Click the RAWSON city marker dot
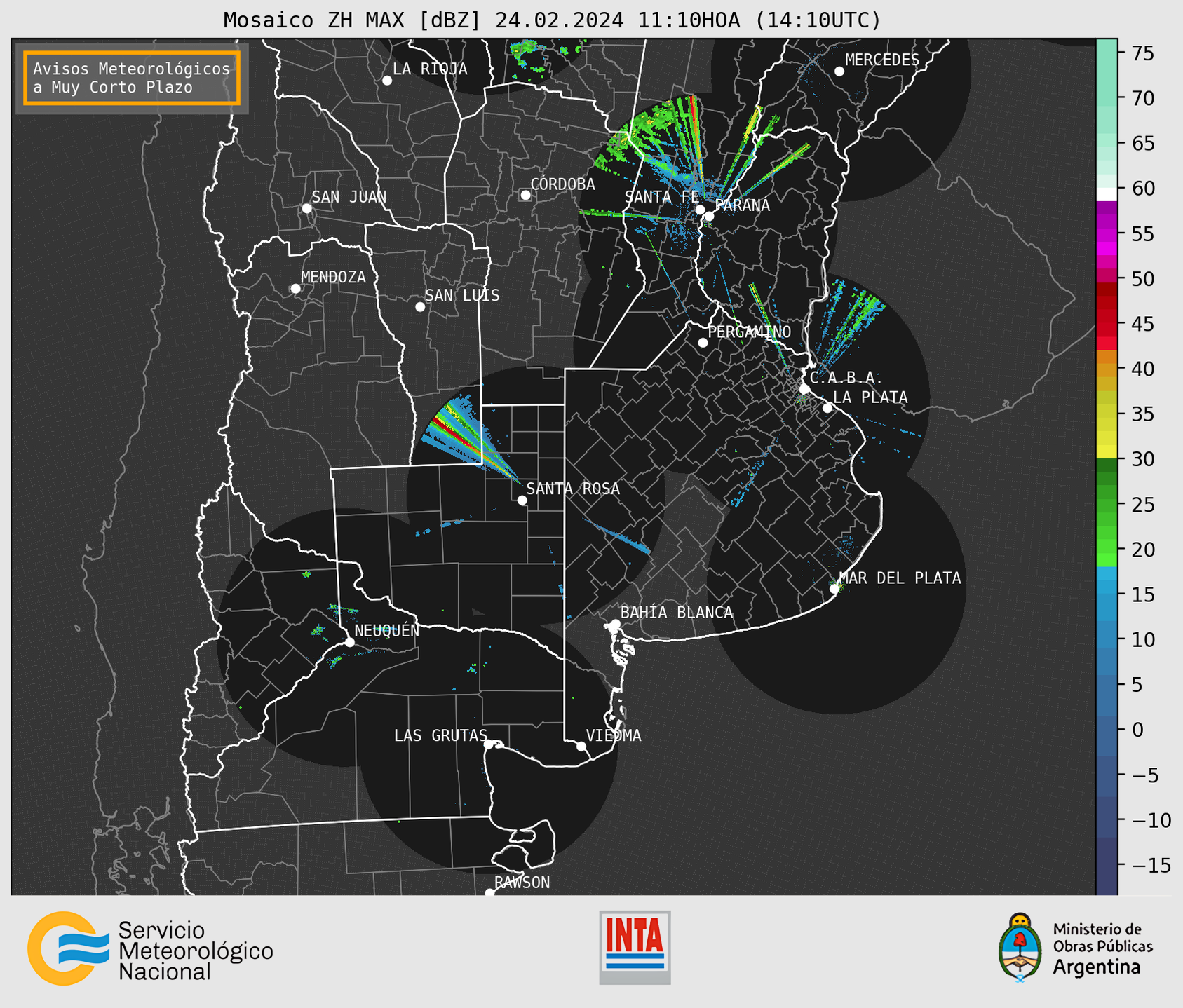Image resolution: width=1183 pixels, height=1008 pixels. (489, 893)
